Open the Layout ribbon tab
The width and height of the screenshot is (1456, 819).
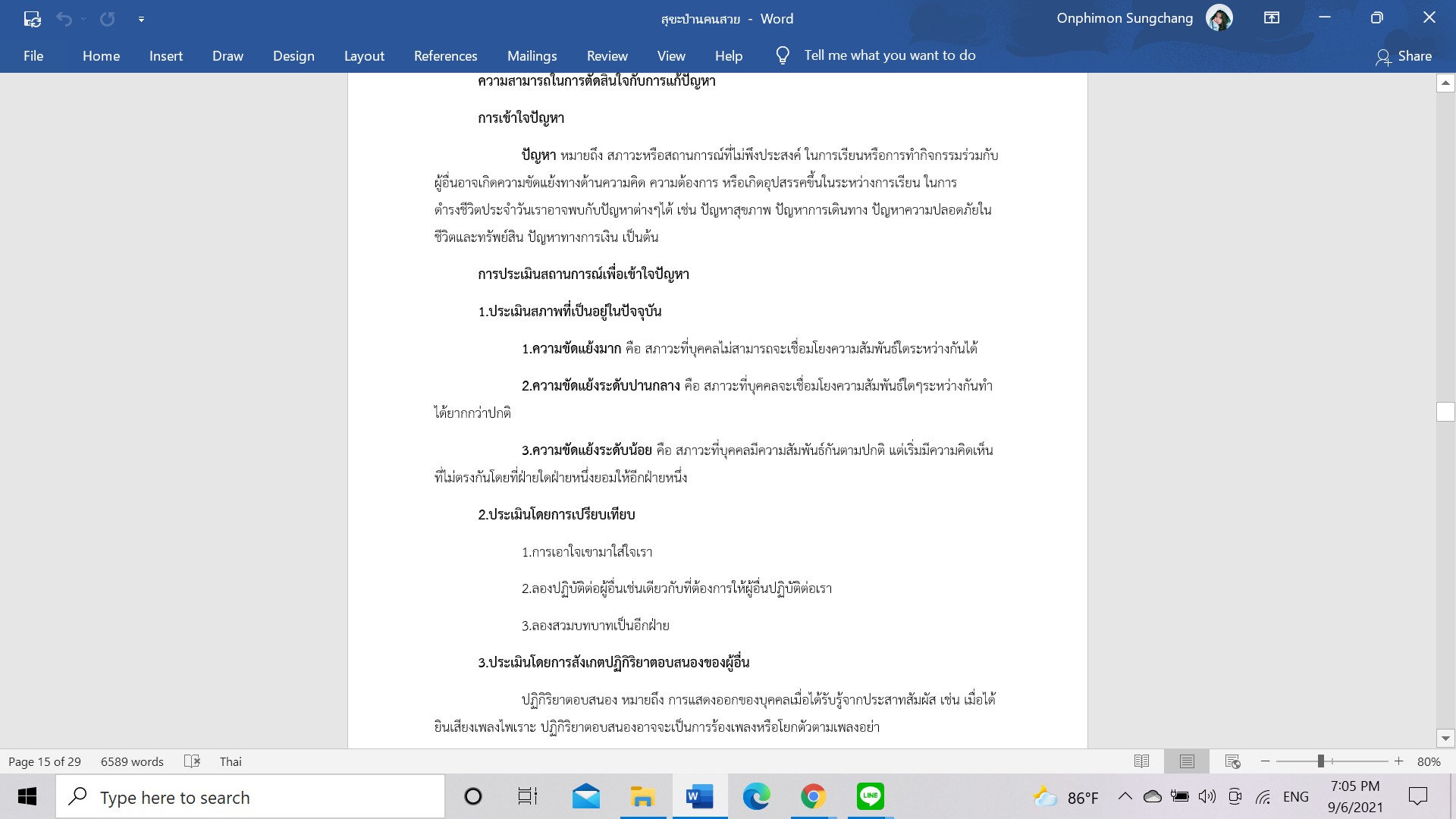pos(364,56)
